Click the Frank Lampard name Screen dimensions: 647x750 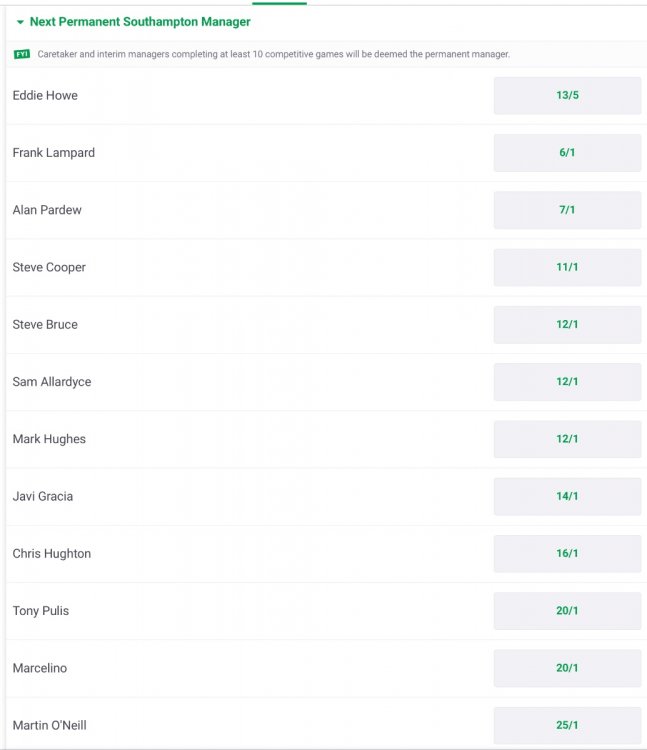click(54, 153)
